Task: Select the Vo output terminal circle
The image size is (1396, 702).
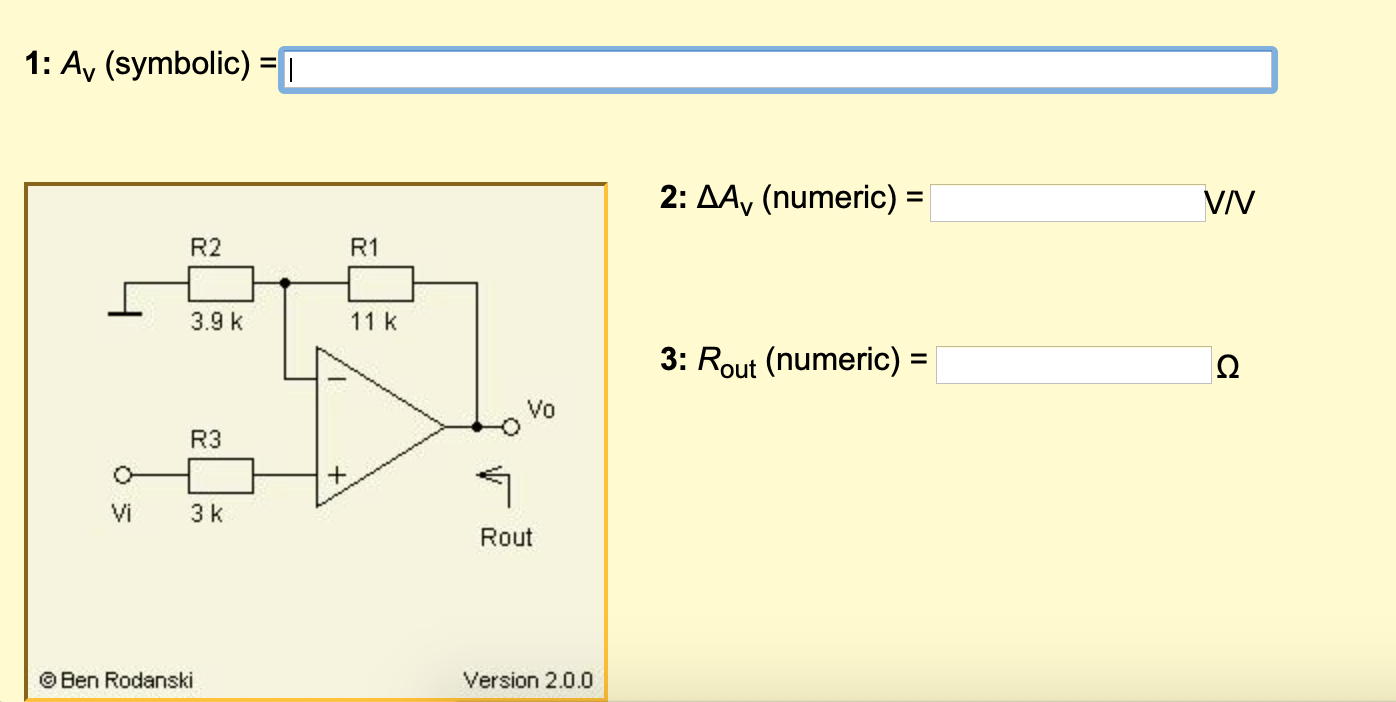Action: point(513,426)
